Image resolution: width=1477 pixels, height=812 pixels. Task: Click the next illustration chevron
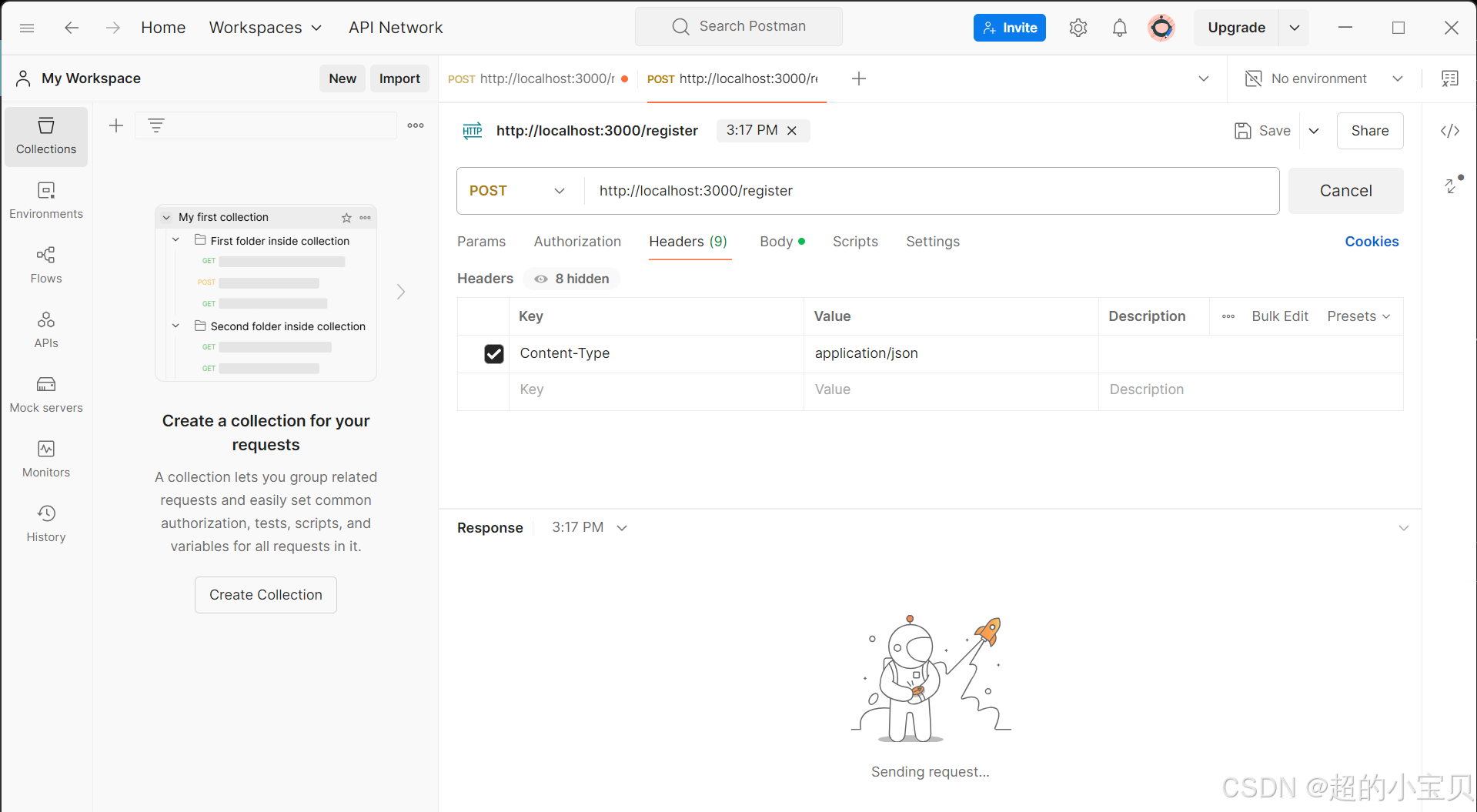(x=401, y=292)
